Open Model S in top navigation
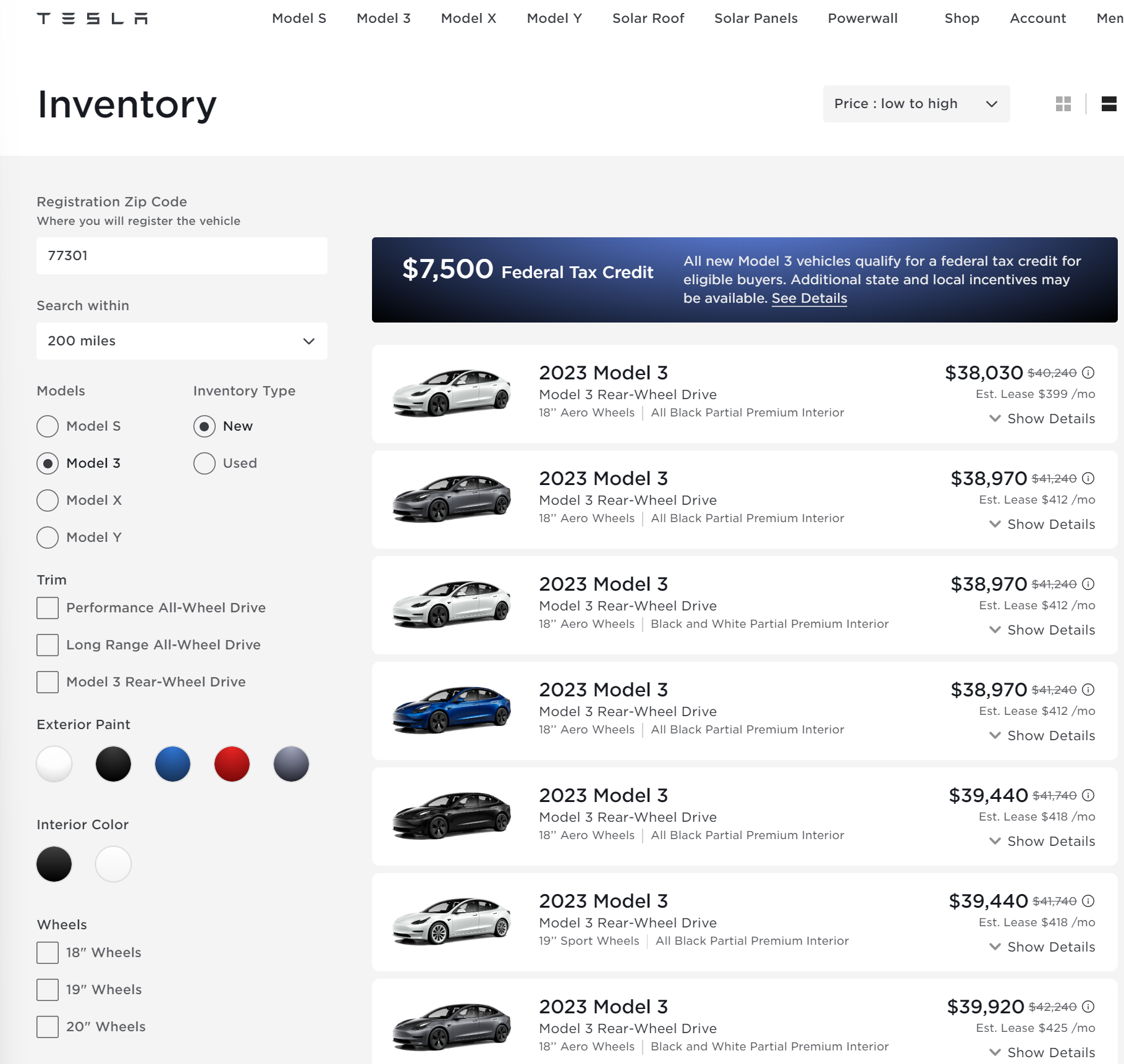1124x1064 pixels. (299, 19)
